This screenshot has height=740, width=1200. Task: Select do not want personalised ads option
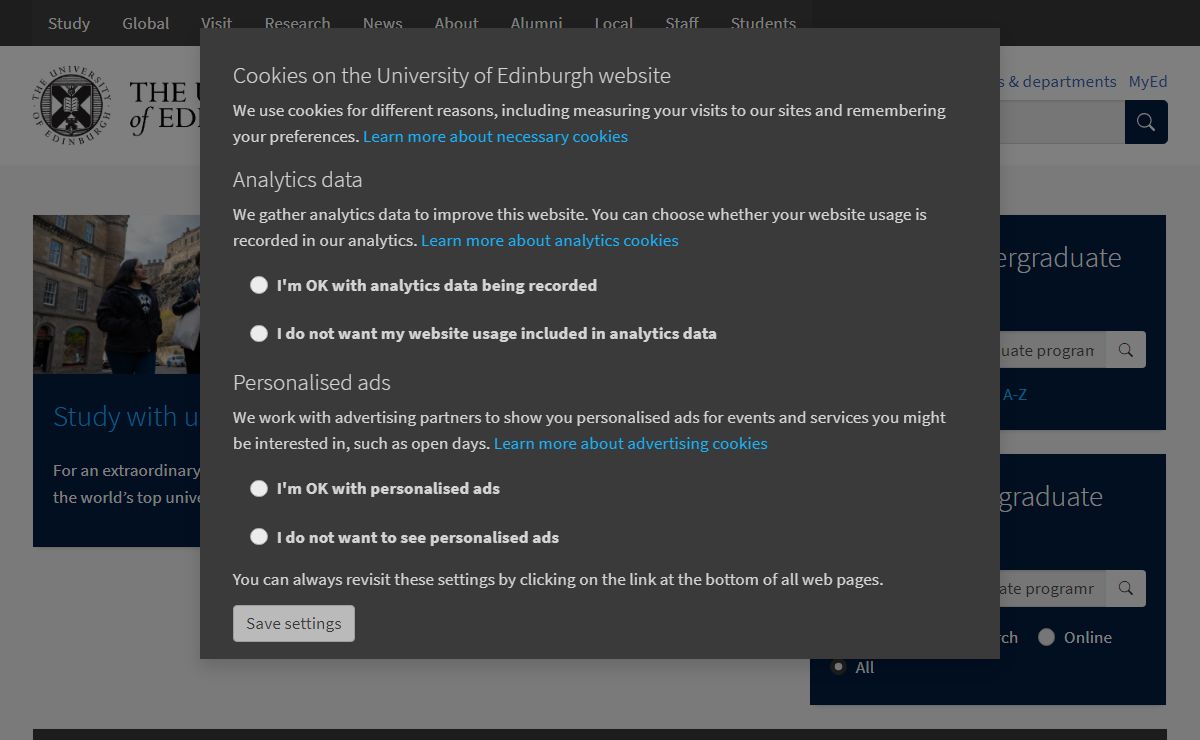click(259, 537)
